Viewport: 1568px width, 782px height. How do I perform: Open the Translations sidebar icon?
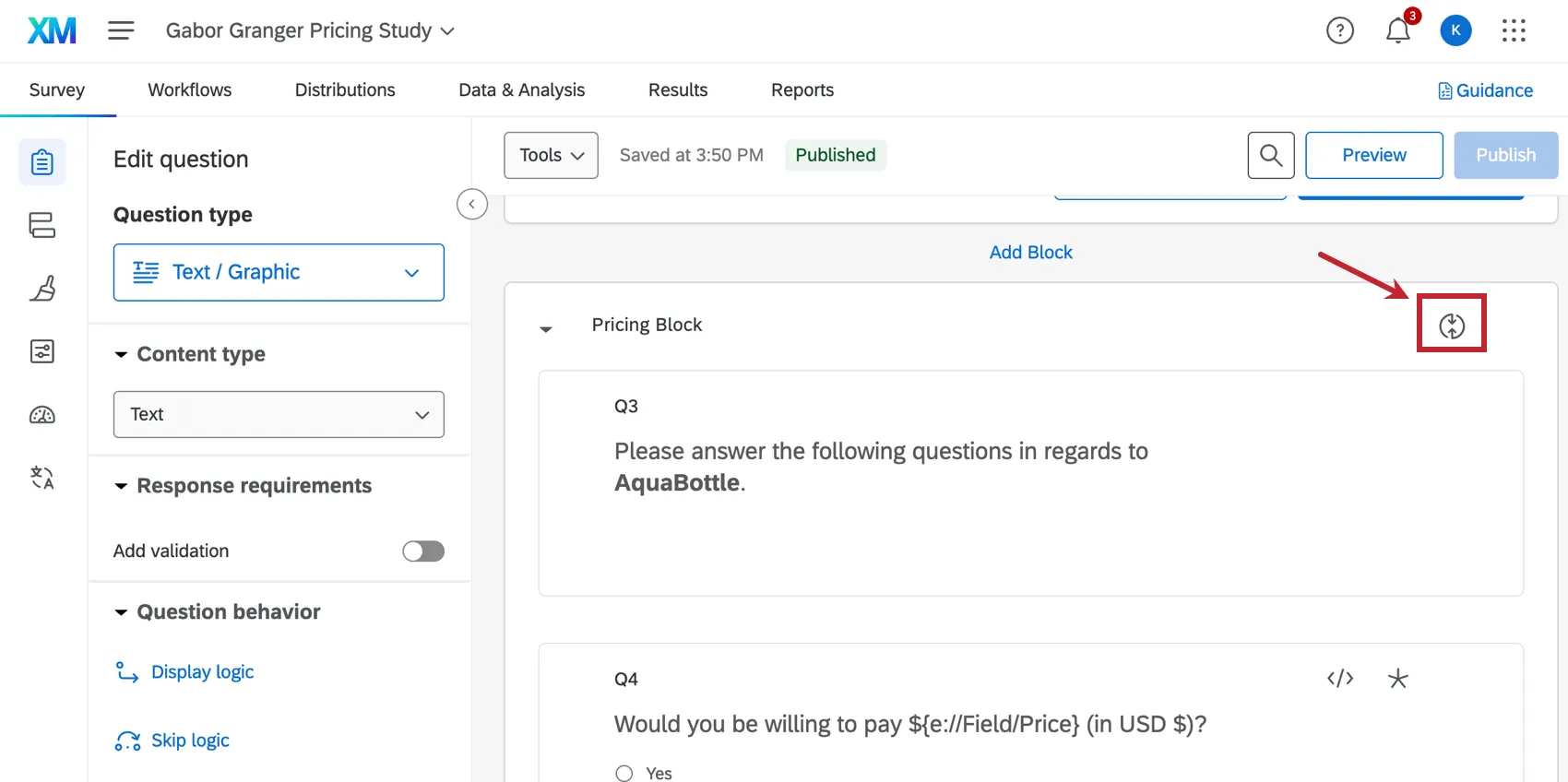click(42, 478)
